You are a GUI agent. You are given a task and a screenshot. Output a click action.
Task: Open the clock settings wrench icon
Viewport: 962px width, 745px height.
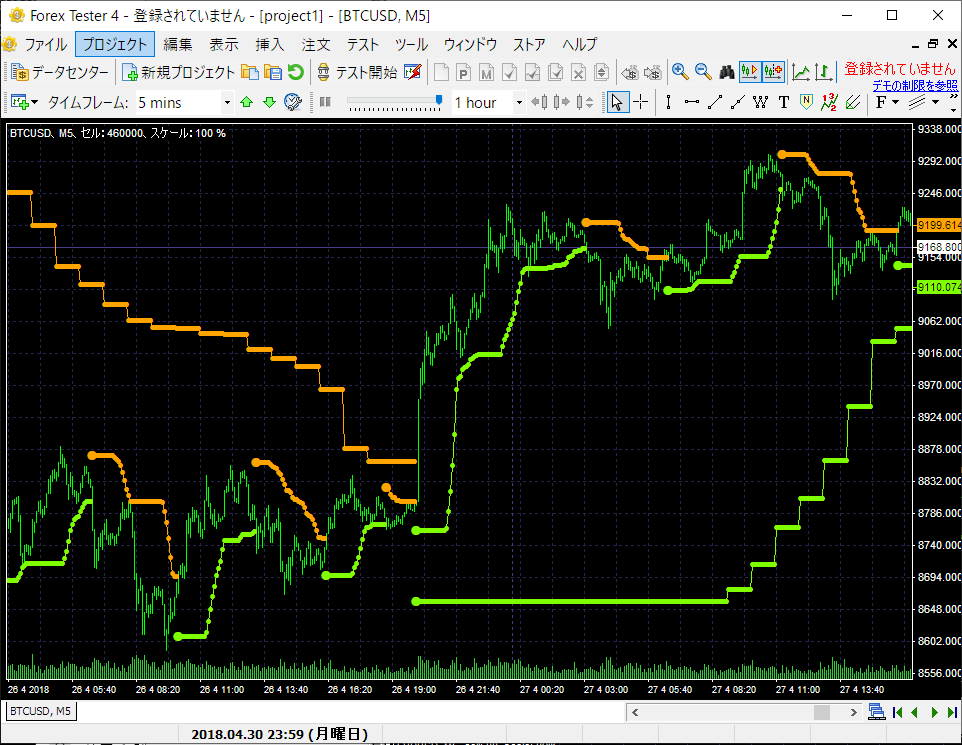click(x=293, y=102)
